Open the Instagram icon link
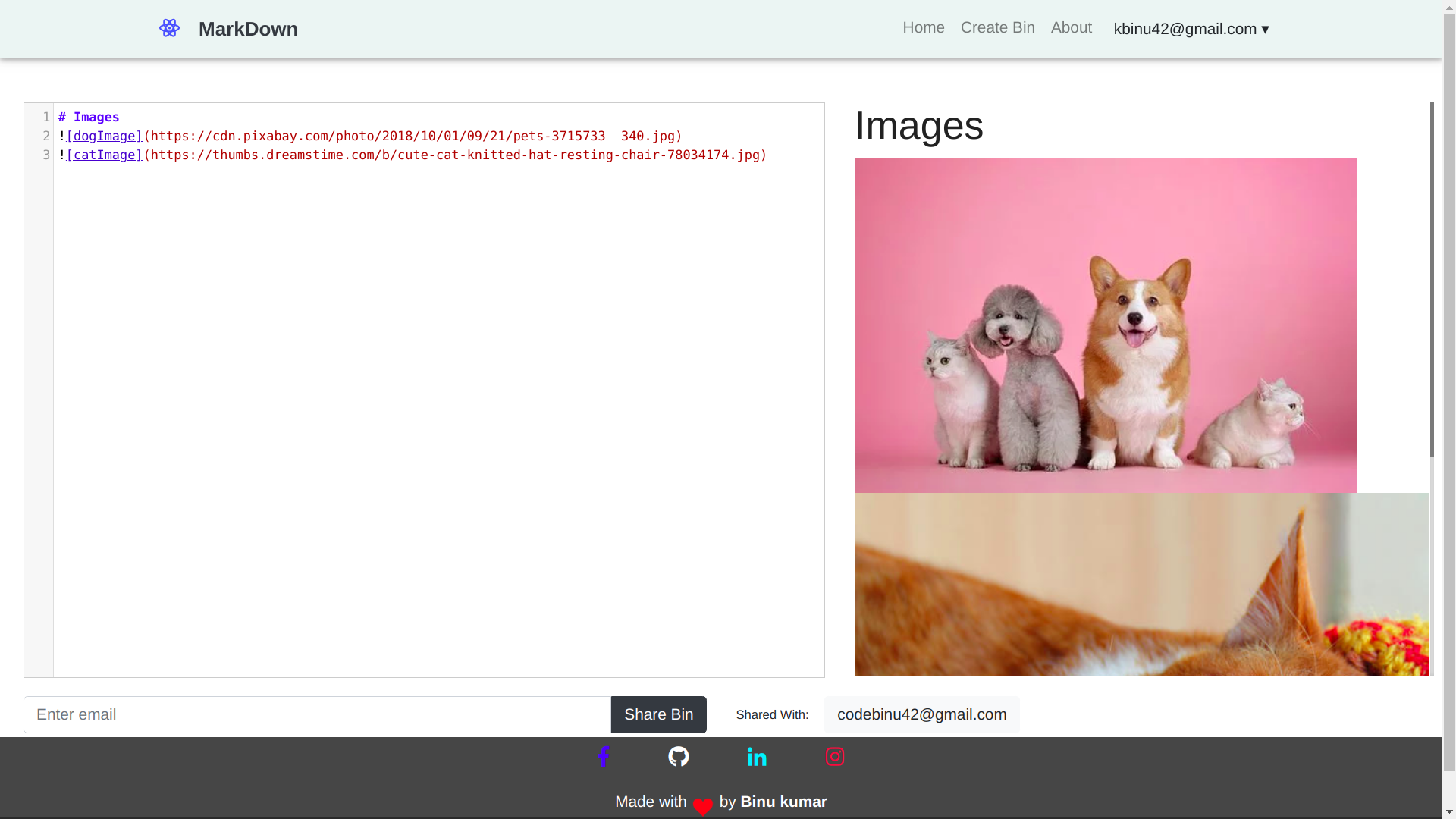This screenshot has height=819, width=1456. tap(834, 757)
